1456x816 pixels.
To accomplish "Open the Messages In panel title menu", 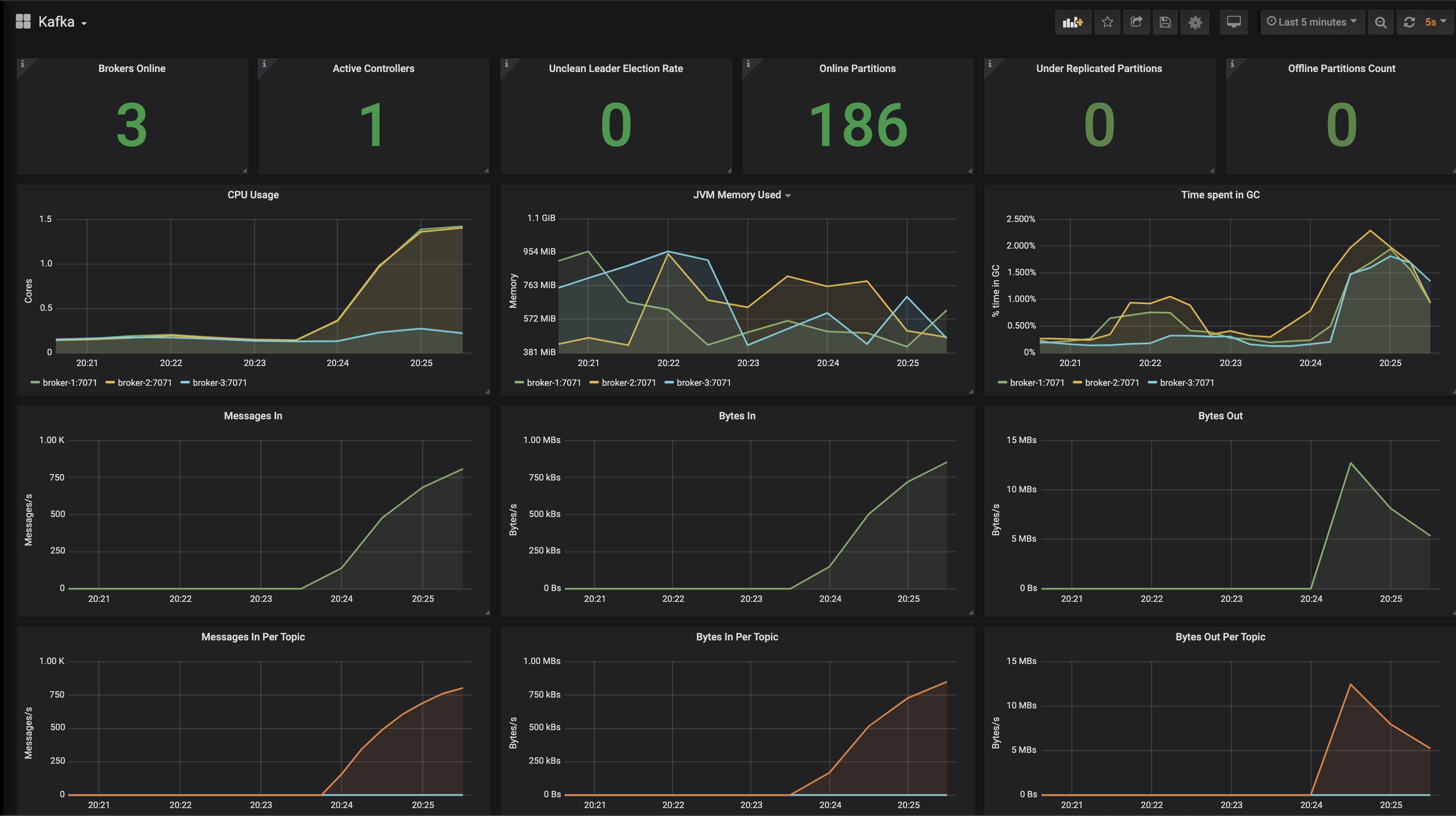I will point(253,416).
